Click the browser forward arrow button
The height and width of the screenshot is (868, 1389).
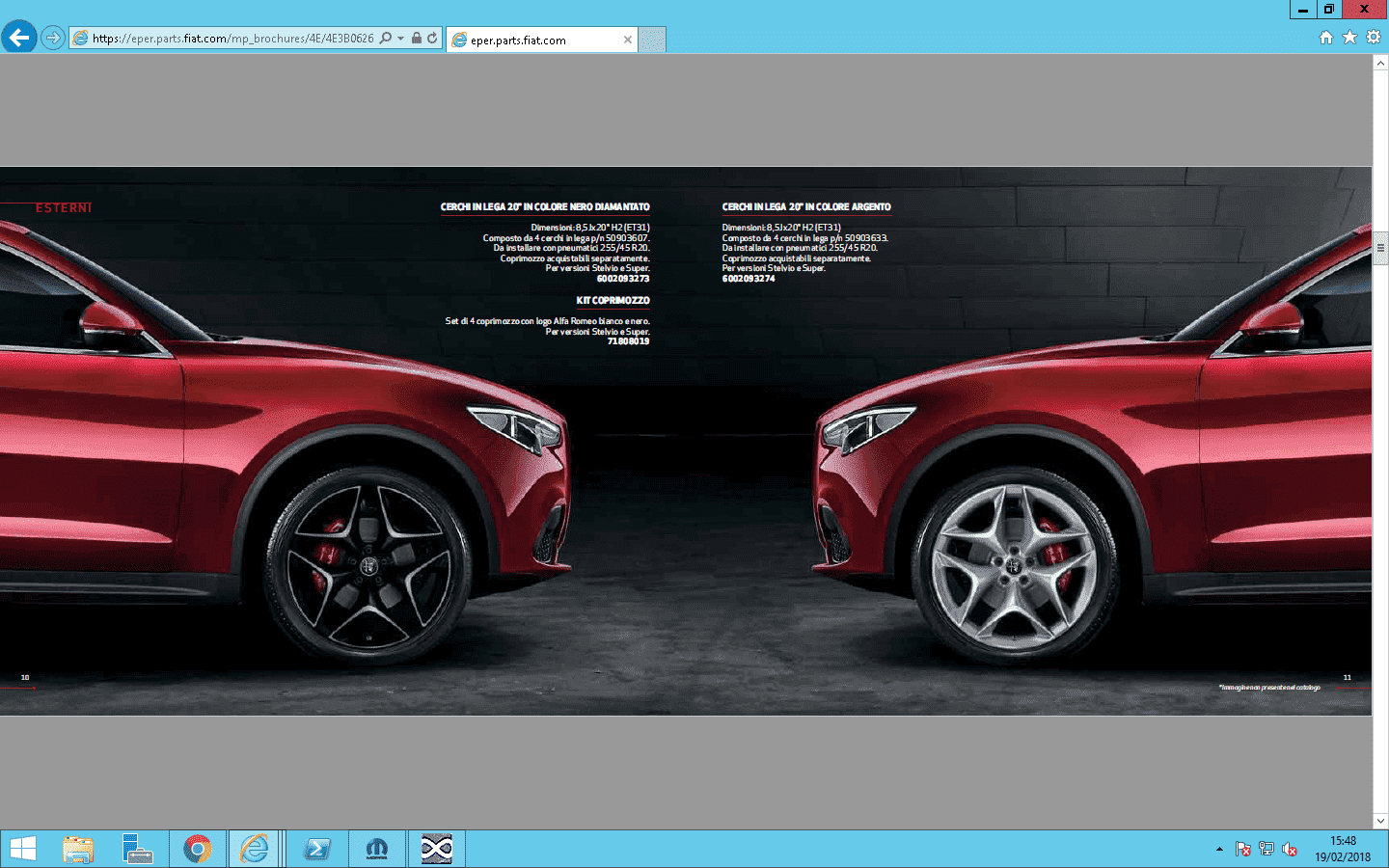[x=53, y=38]
